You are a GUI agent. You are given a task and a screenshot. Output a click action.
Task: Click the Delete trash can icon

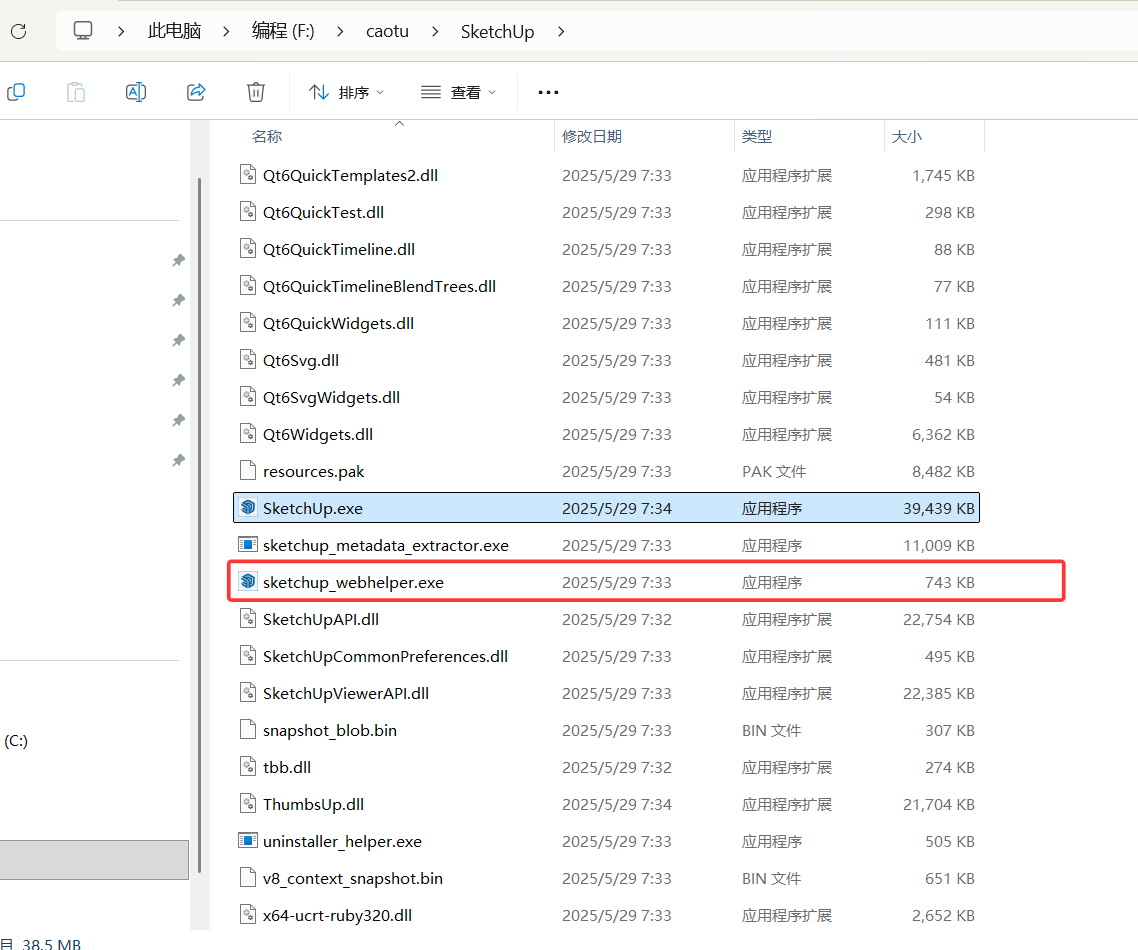click(x=255, y=92)
